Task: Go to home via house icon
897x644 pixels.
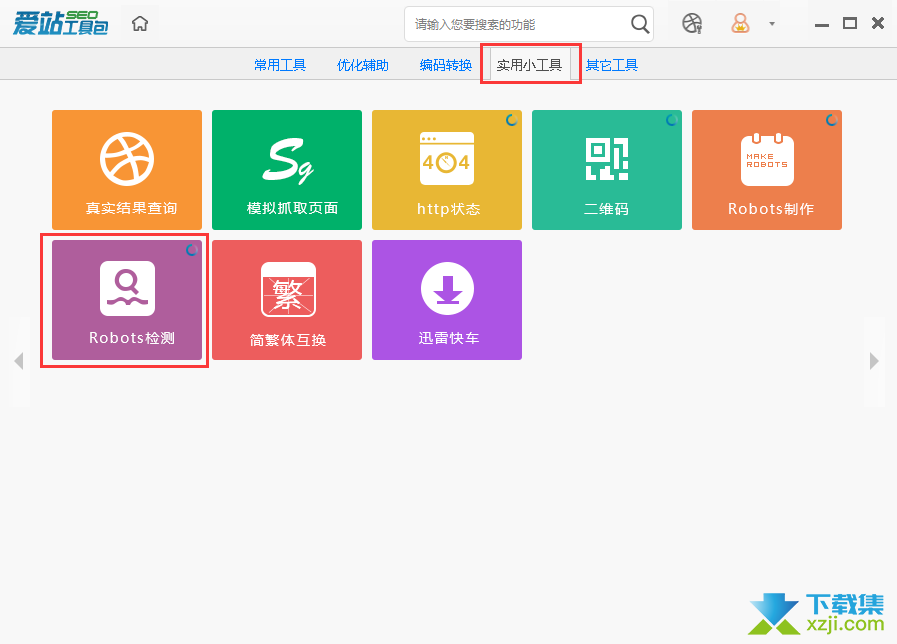Action: coord(140,23)
